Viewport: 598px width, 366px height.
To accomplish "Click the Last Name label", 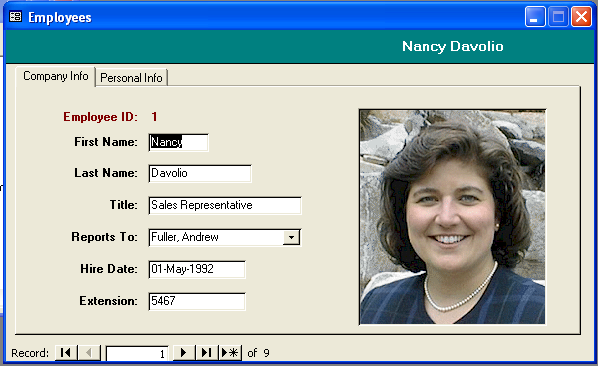I will pyautogui.click(x=106, y=173).
